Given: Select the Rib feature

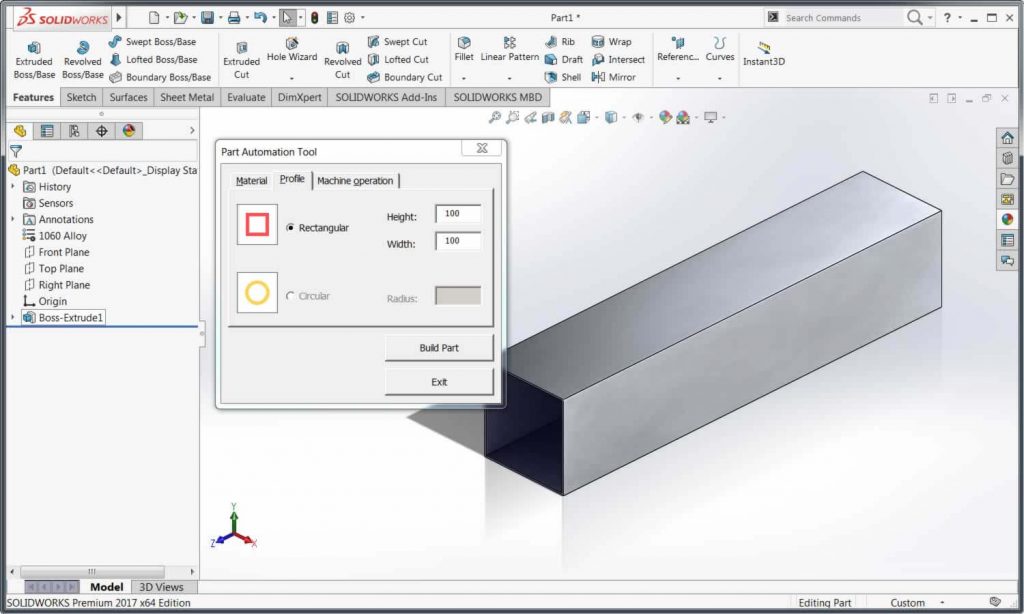Looking at the screenshot, I should coord(560,42).
